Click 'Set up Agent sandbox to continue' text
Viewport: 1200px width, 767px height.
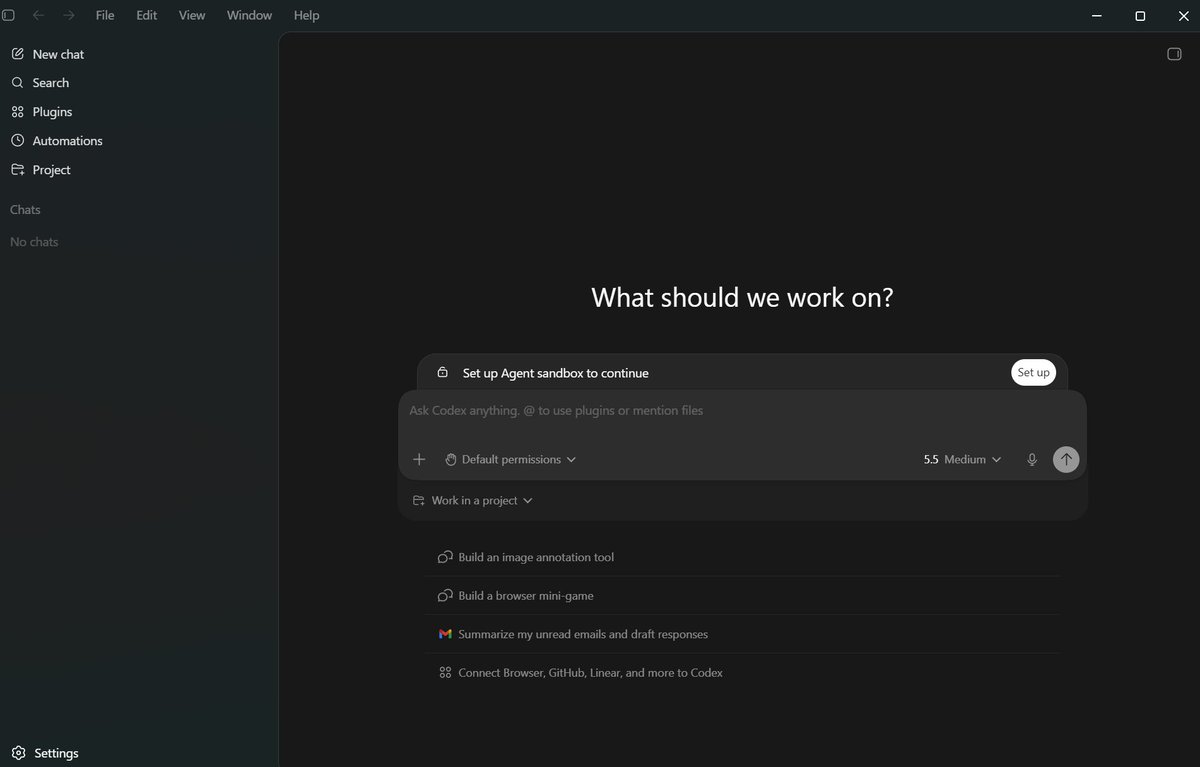pos(556,373)
